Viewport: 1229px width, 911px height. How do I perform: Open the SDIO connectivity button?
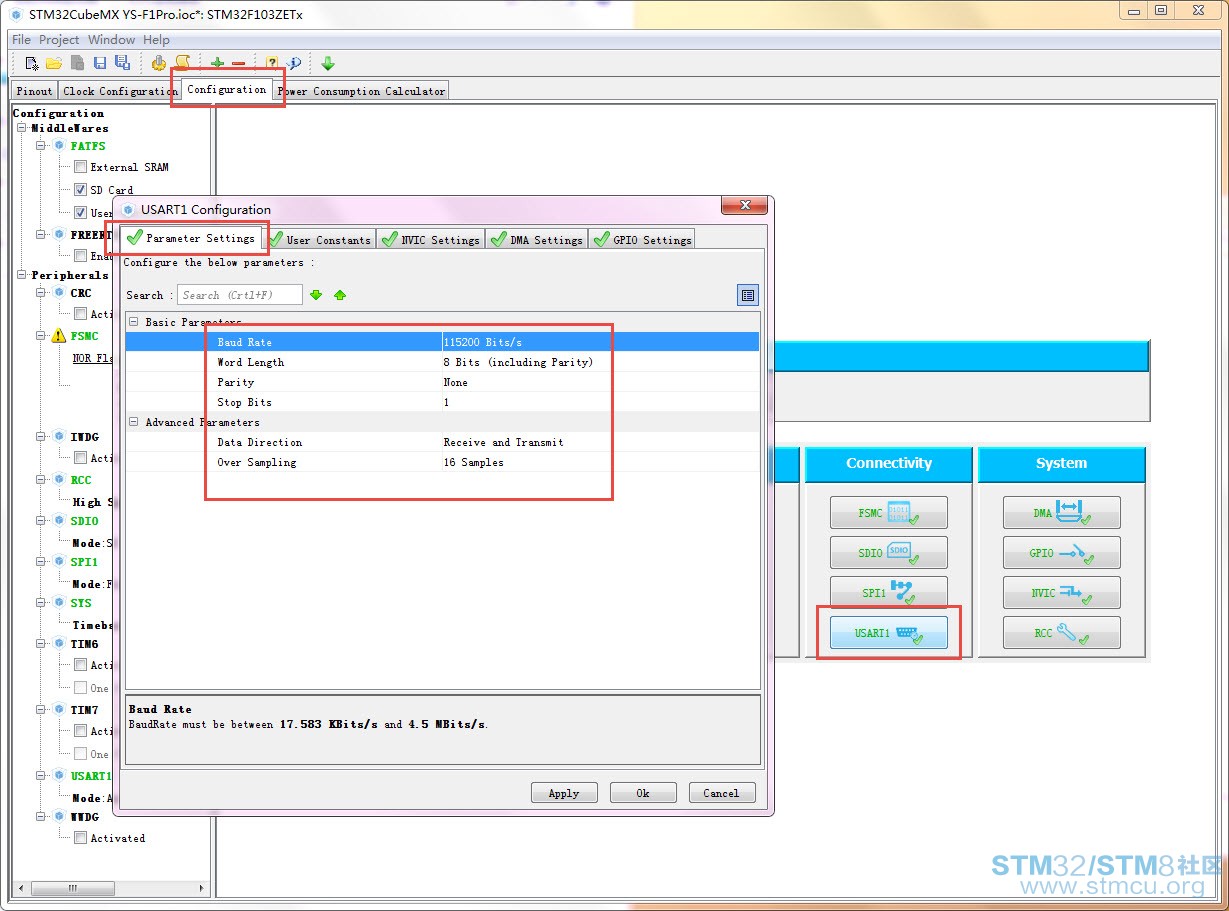point(889,553)
